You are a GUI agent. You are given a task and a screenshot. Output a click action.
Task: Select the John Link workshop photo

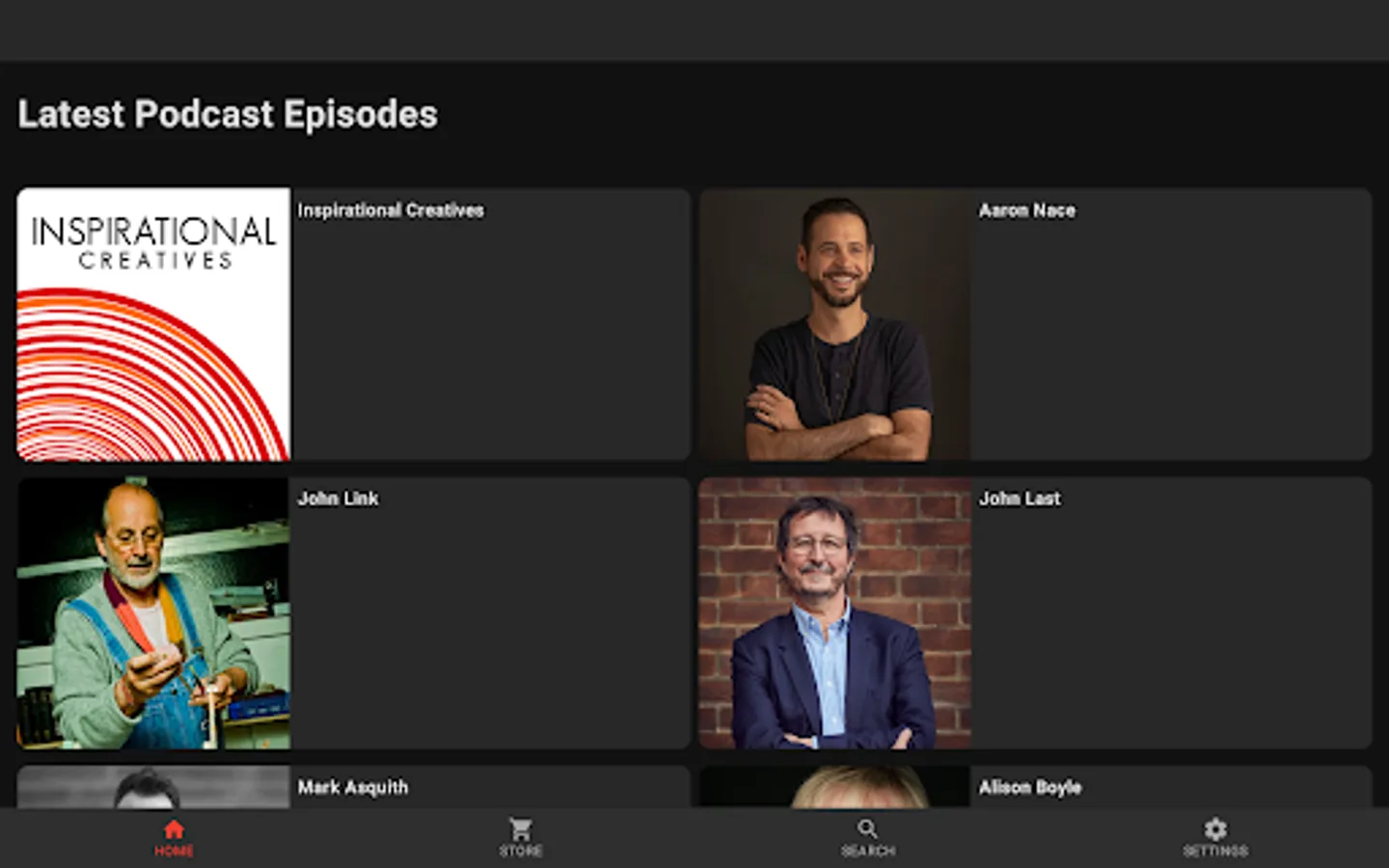[x=153, y=613]
